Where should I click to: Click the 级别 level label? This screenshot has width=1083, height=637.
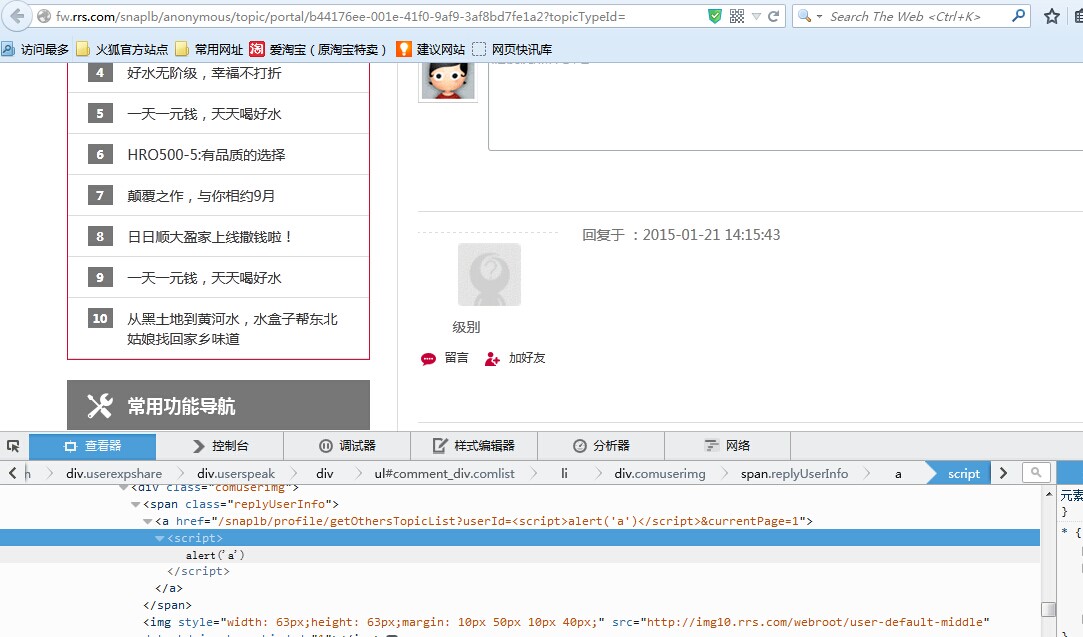[466, 327]
